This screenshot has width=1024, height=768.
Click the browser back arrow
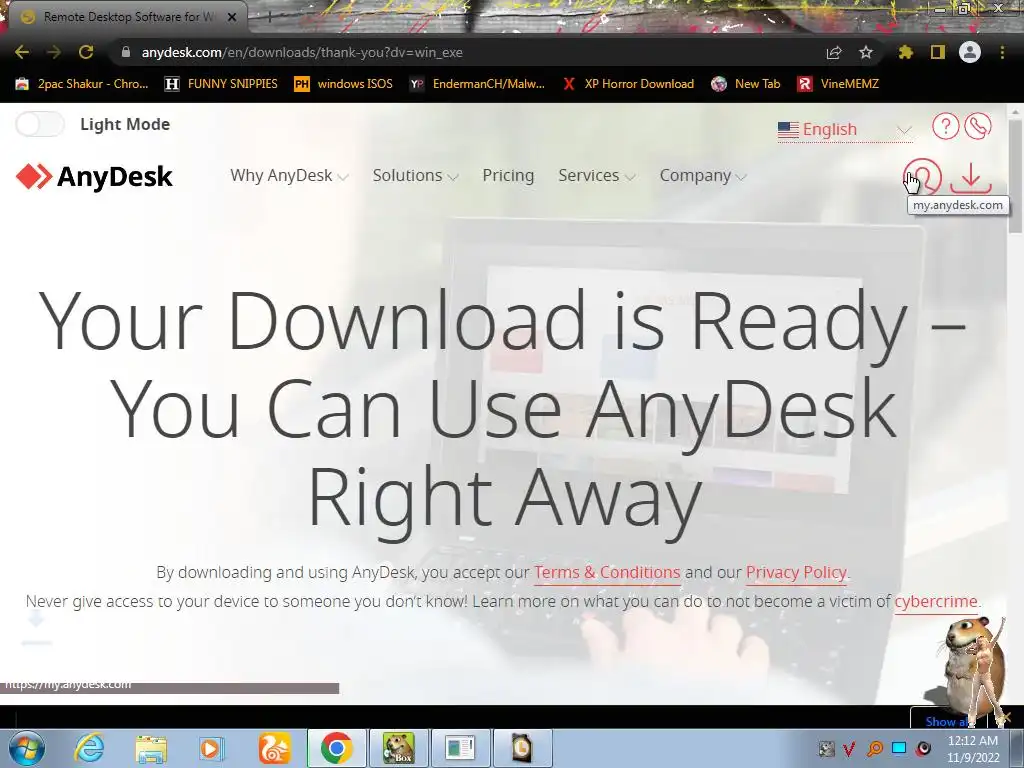pos(22,52)
